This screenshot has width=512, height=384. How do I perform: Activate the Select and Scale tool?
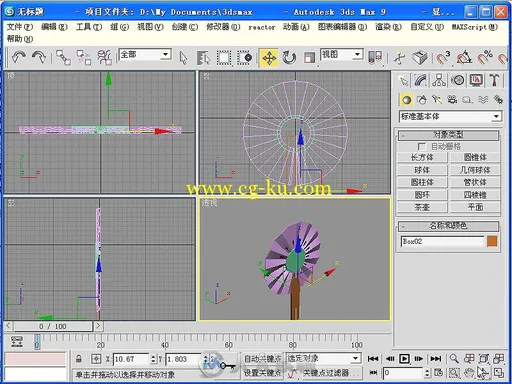click(309, 58)
